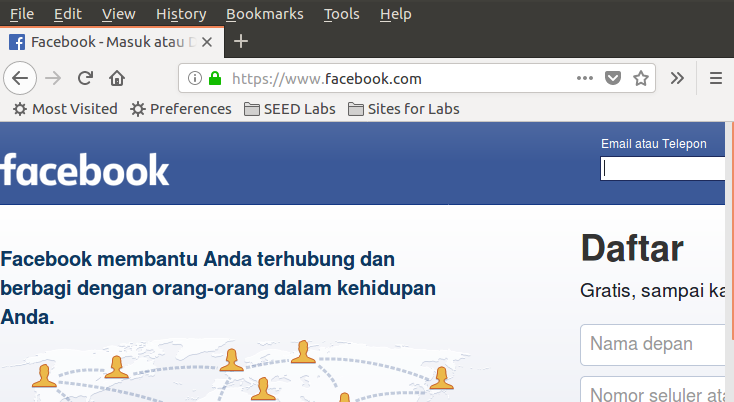Click the Daftar heading
Viewport: 734px width, 402px height.
(632, 248)
